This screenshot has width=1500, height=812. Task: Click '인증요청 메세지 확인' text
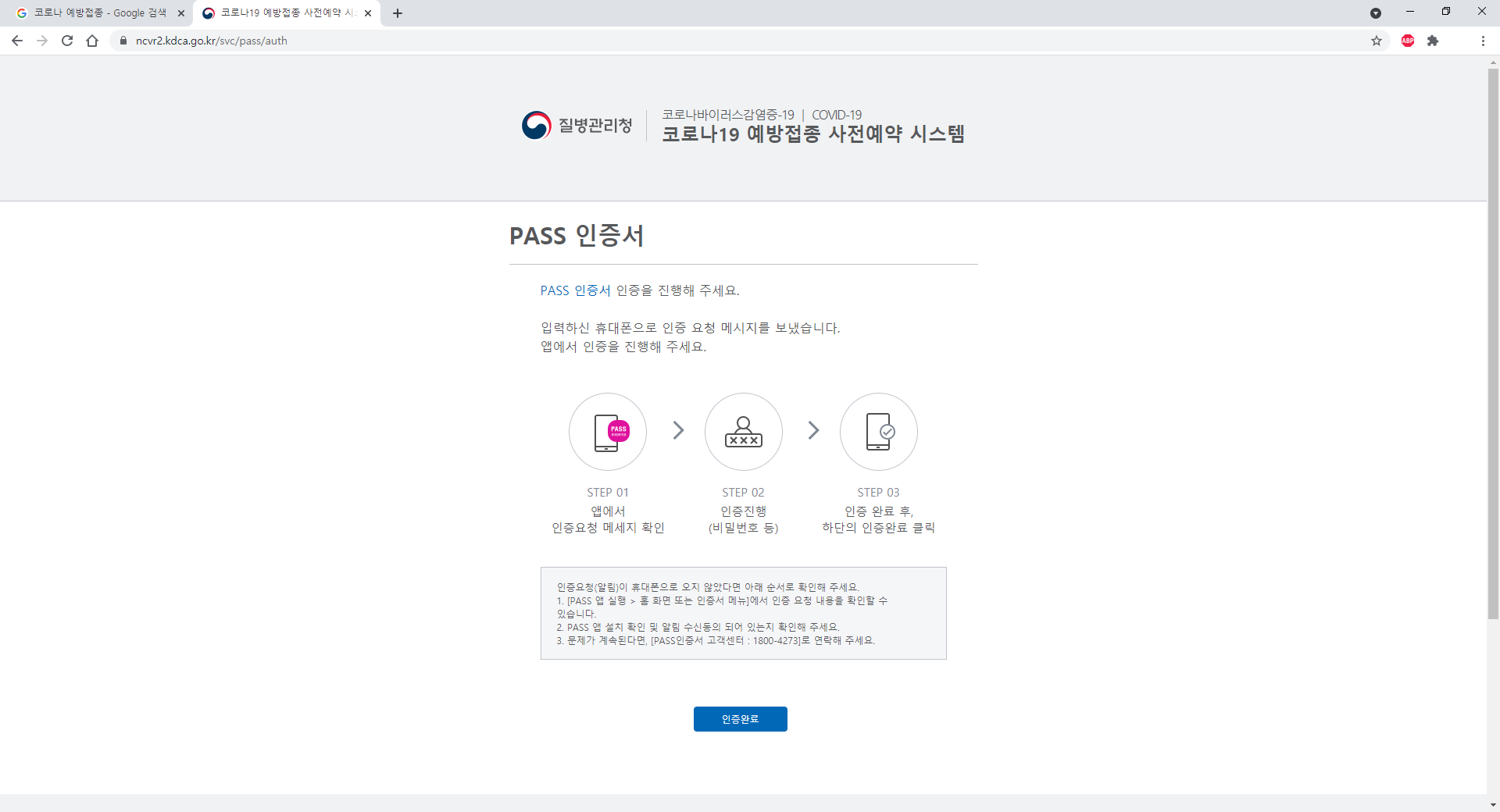point(608,528)
